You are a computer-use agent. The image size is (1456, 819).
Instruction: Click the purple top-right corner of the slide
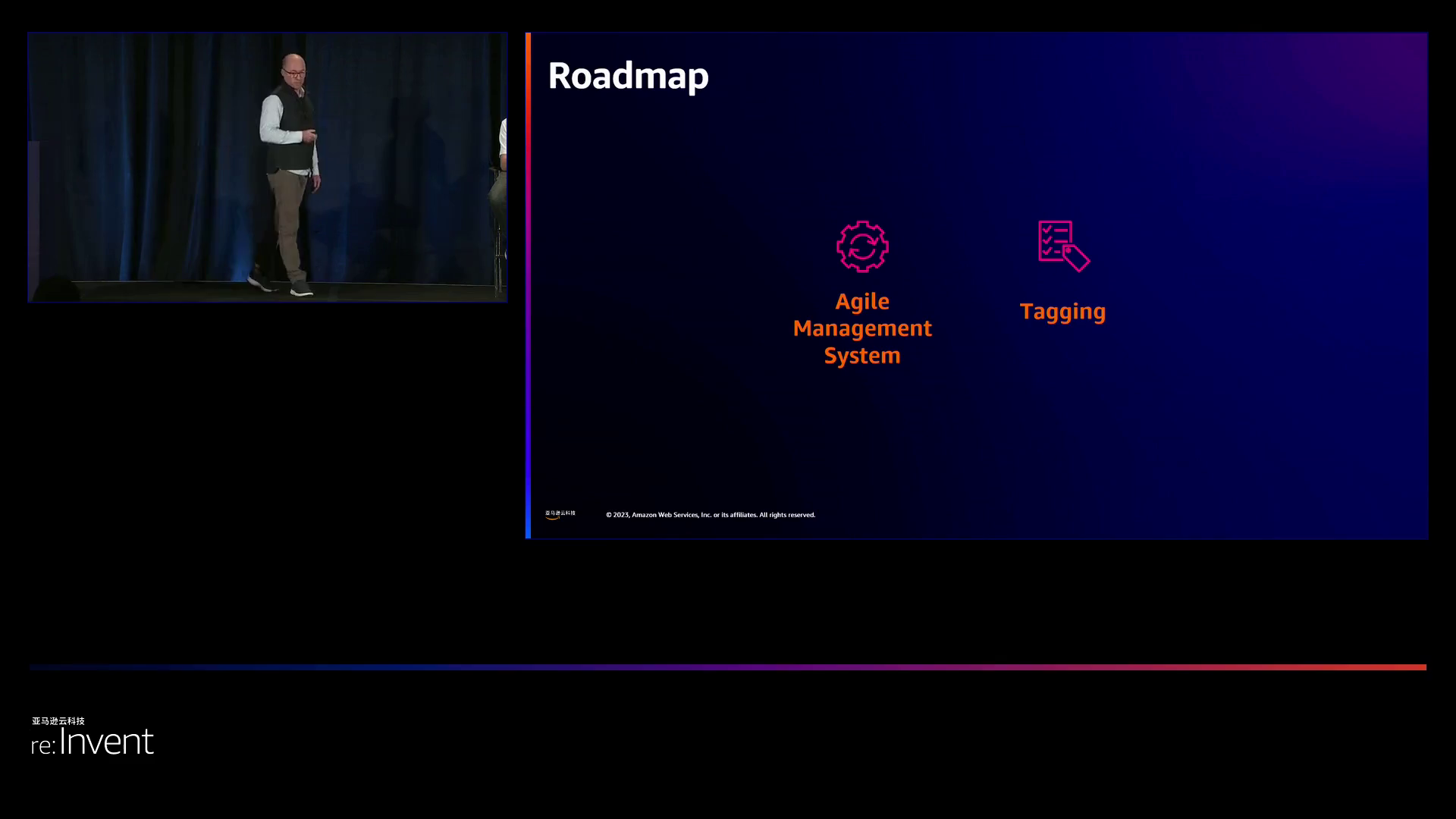click(x=1395, y=61)
